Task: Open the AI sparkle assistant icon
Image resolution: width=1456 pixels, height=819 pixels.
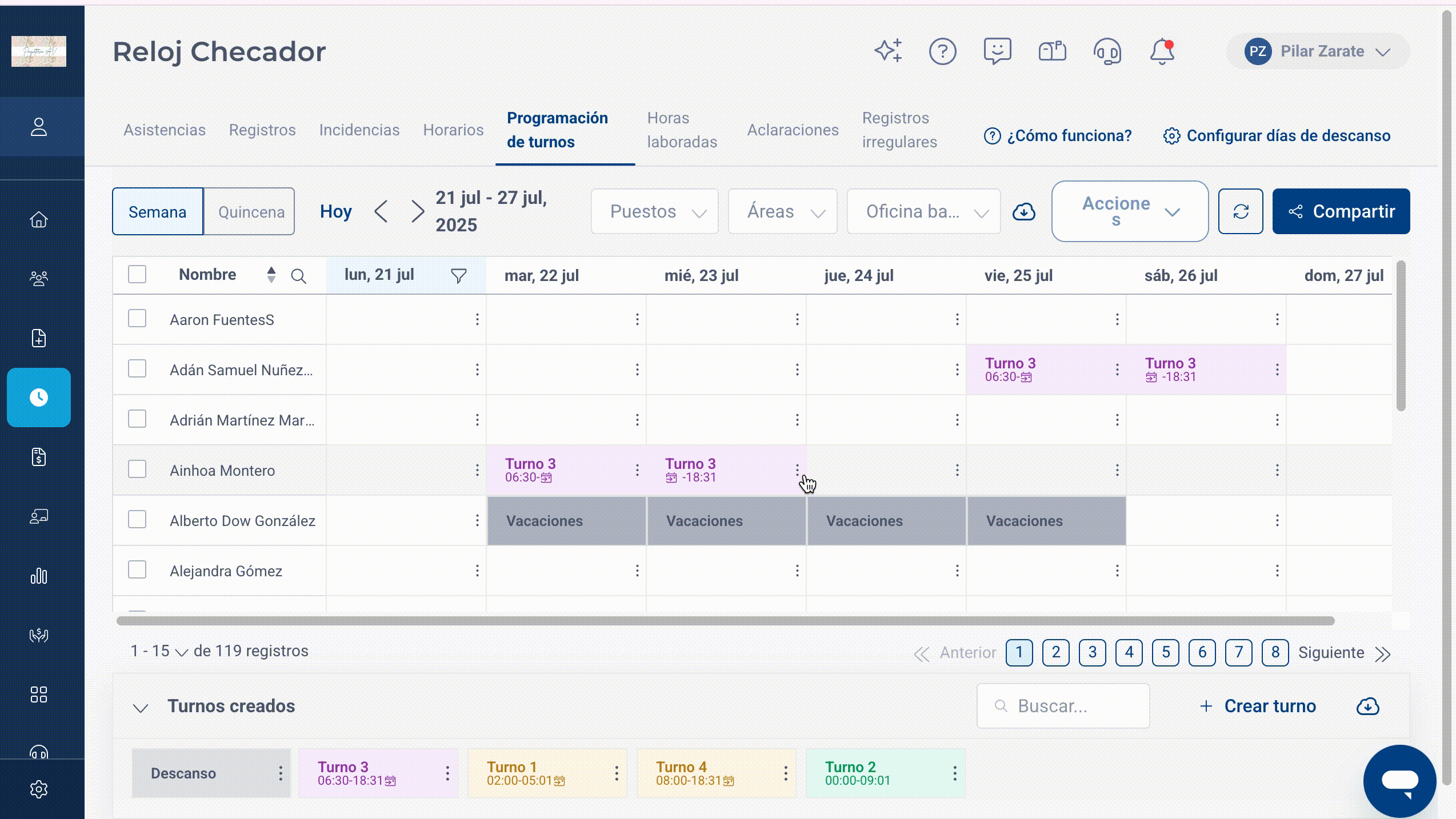Action: point(888,51)
